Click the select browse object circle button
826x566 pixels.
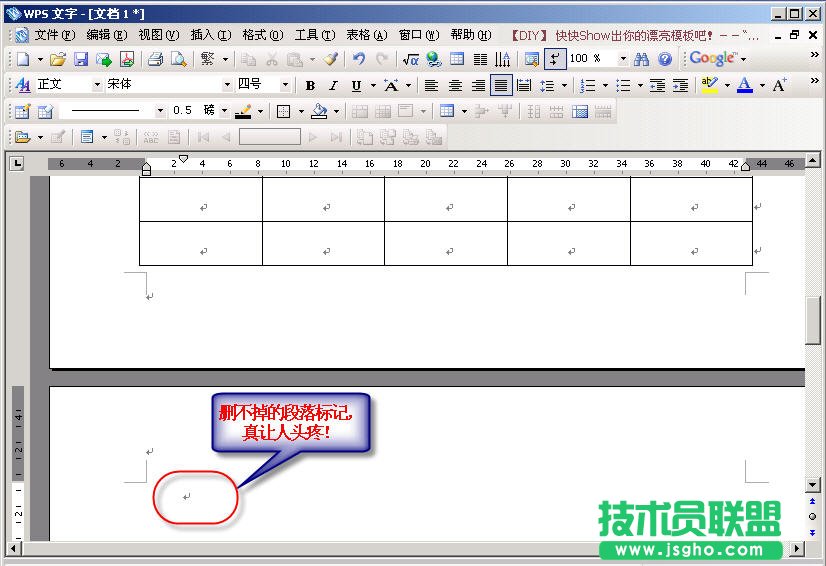(812, 516)
